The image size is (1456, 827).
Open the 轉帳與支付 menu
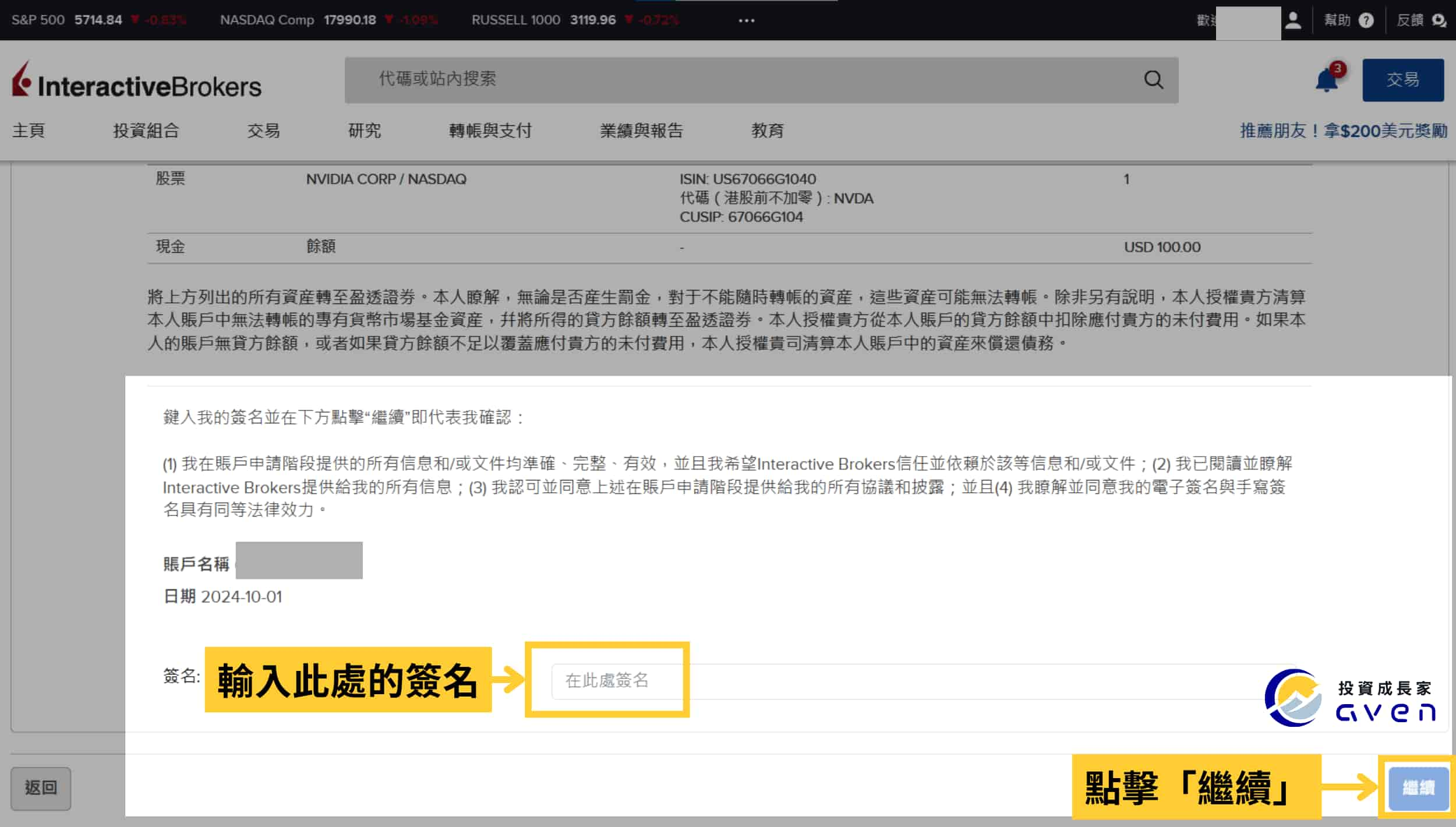(490, 130)
